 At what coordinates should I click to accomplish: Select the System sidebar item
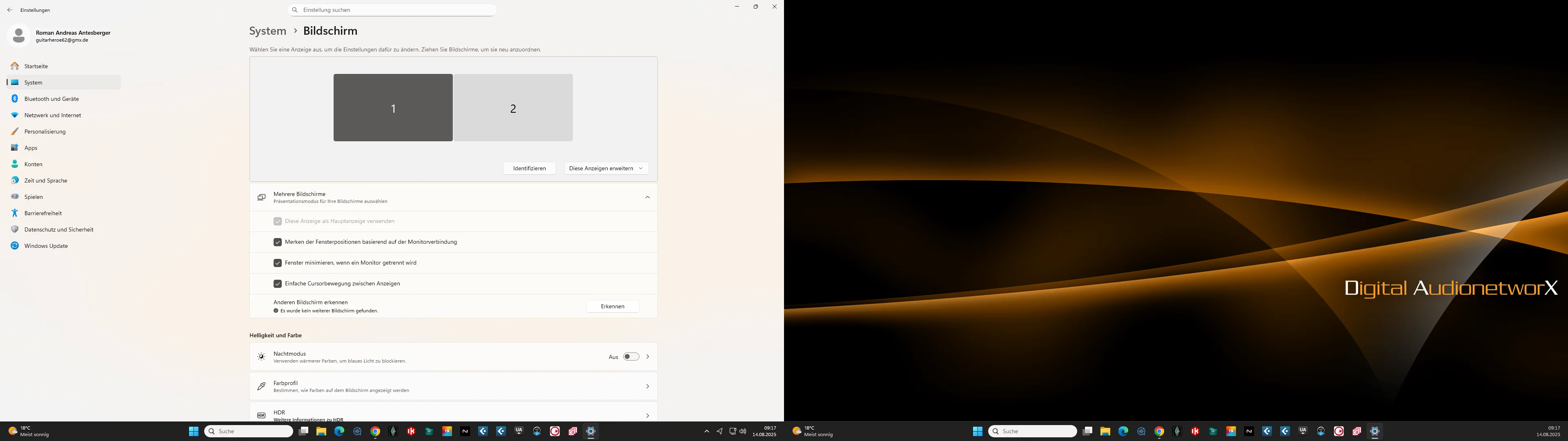click(x=63, y=82)
